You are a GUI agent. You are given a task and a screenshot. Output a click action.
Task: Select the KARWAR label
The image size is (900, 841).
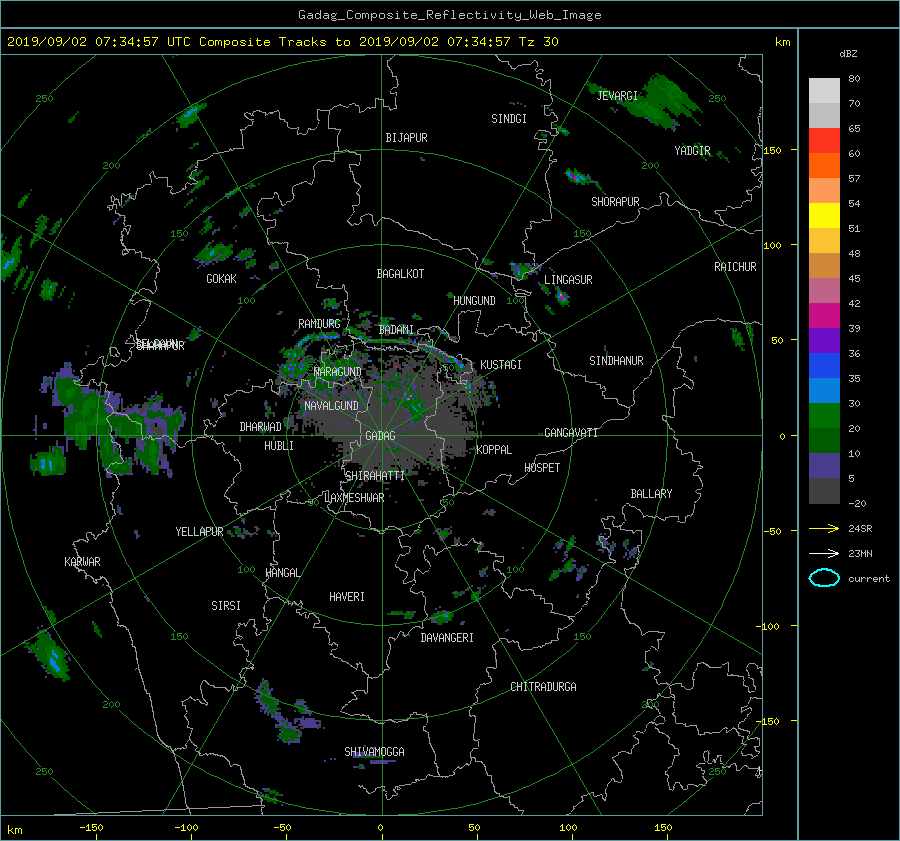pos(82,561)
